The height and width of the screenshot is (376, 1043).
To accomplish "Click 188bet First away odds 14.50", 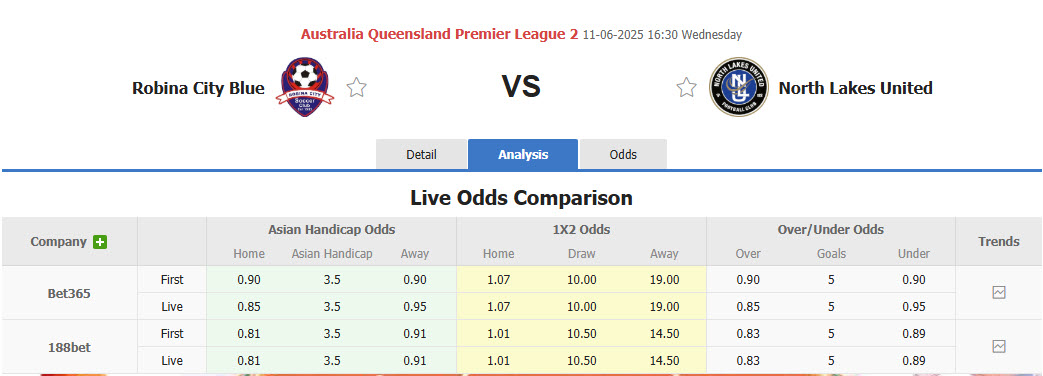I will pos(665,333).
